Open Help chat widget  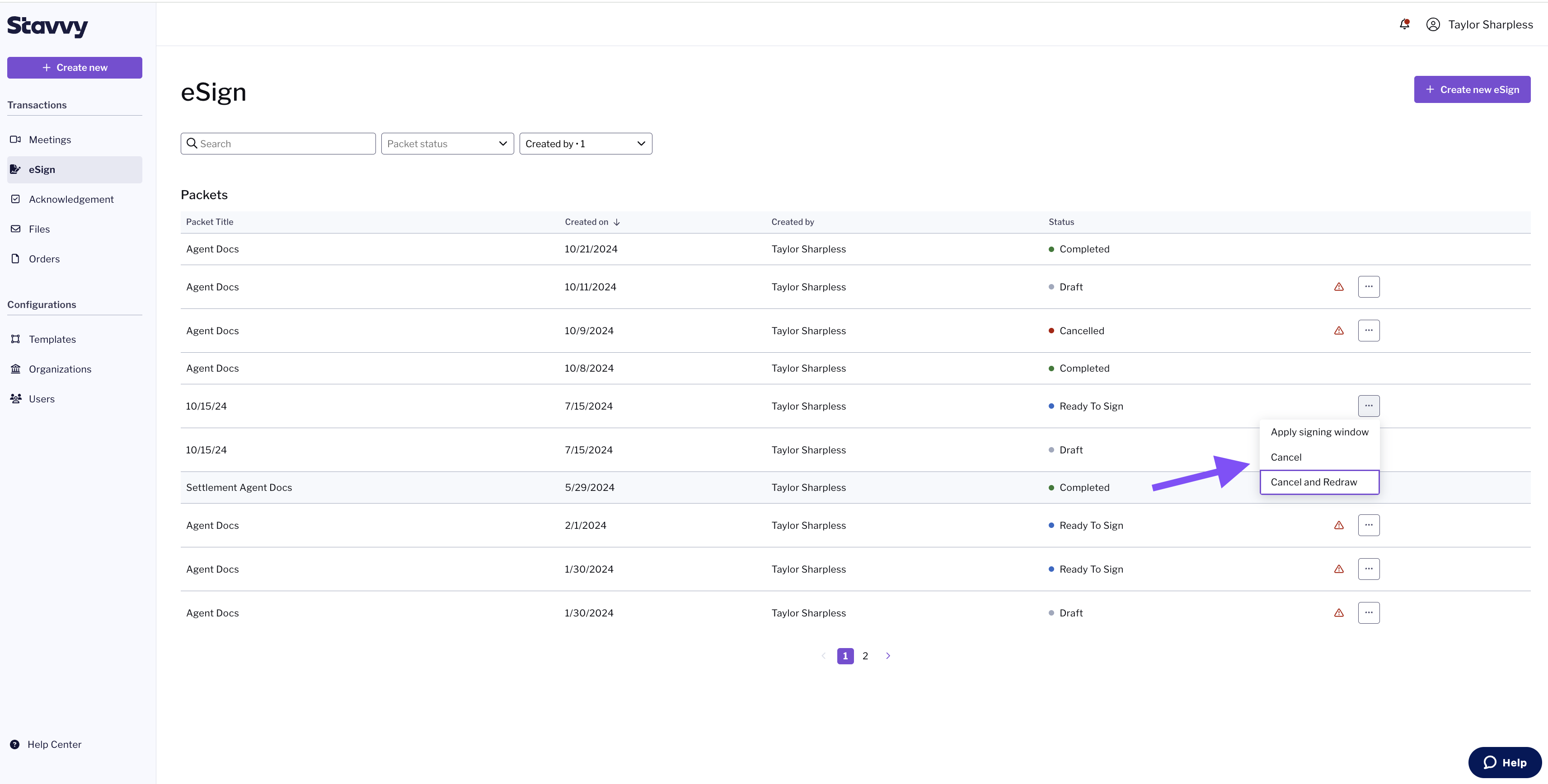tap(1505, 763)
